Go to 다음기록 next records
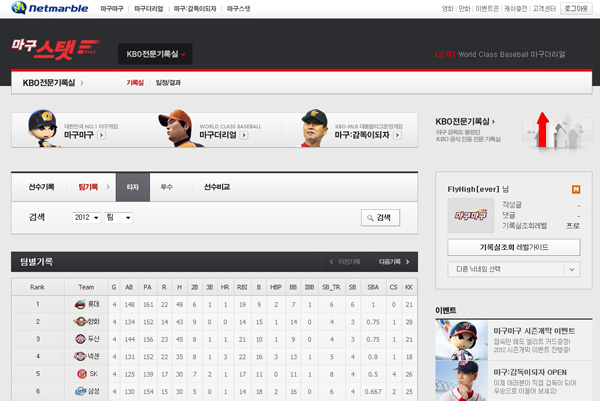The width and height of the screenshot is (600, 401). pyautogui.click(x=391, y=262)
